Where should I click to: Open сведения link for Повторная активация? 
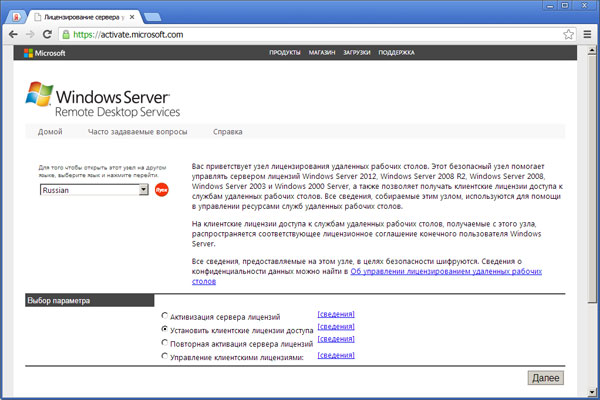[336, 339]
